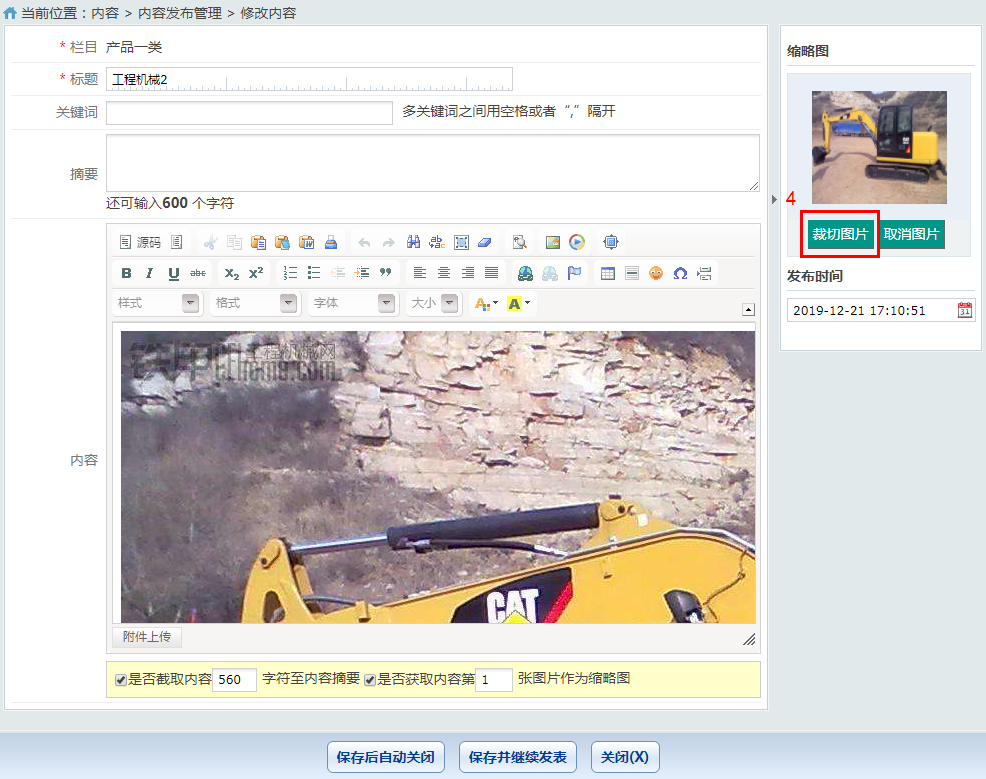986x779 pixels.
Task: Align text left
Action: pyautogui.click(x=419, y=273)
